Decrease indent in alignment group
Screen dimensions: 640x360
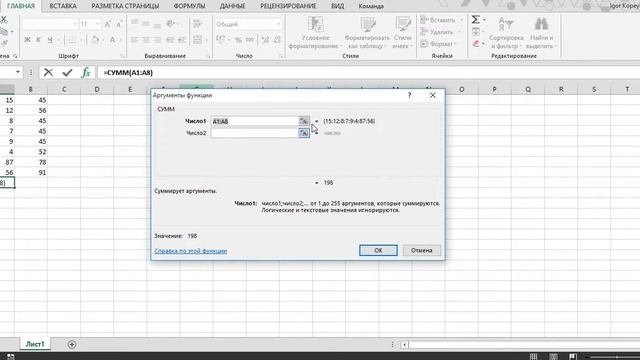170,40
